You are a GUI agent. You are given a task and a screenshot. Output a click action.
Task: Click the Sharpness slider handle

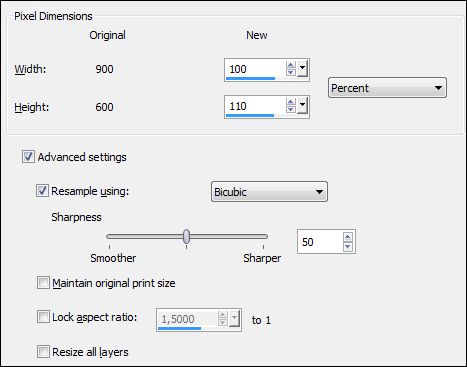(187, 236)
